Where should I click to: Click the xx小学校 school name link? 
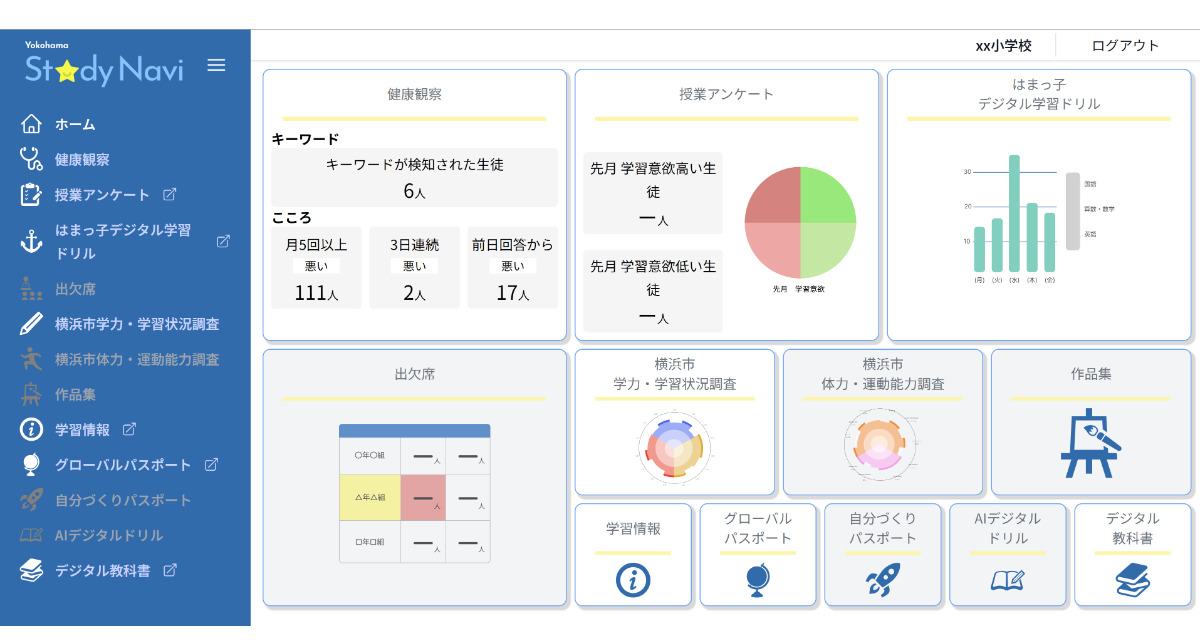[x=1003, y=46]
